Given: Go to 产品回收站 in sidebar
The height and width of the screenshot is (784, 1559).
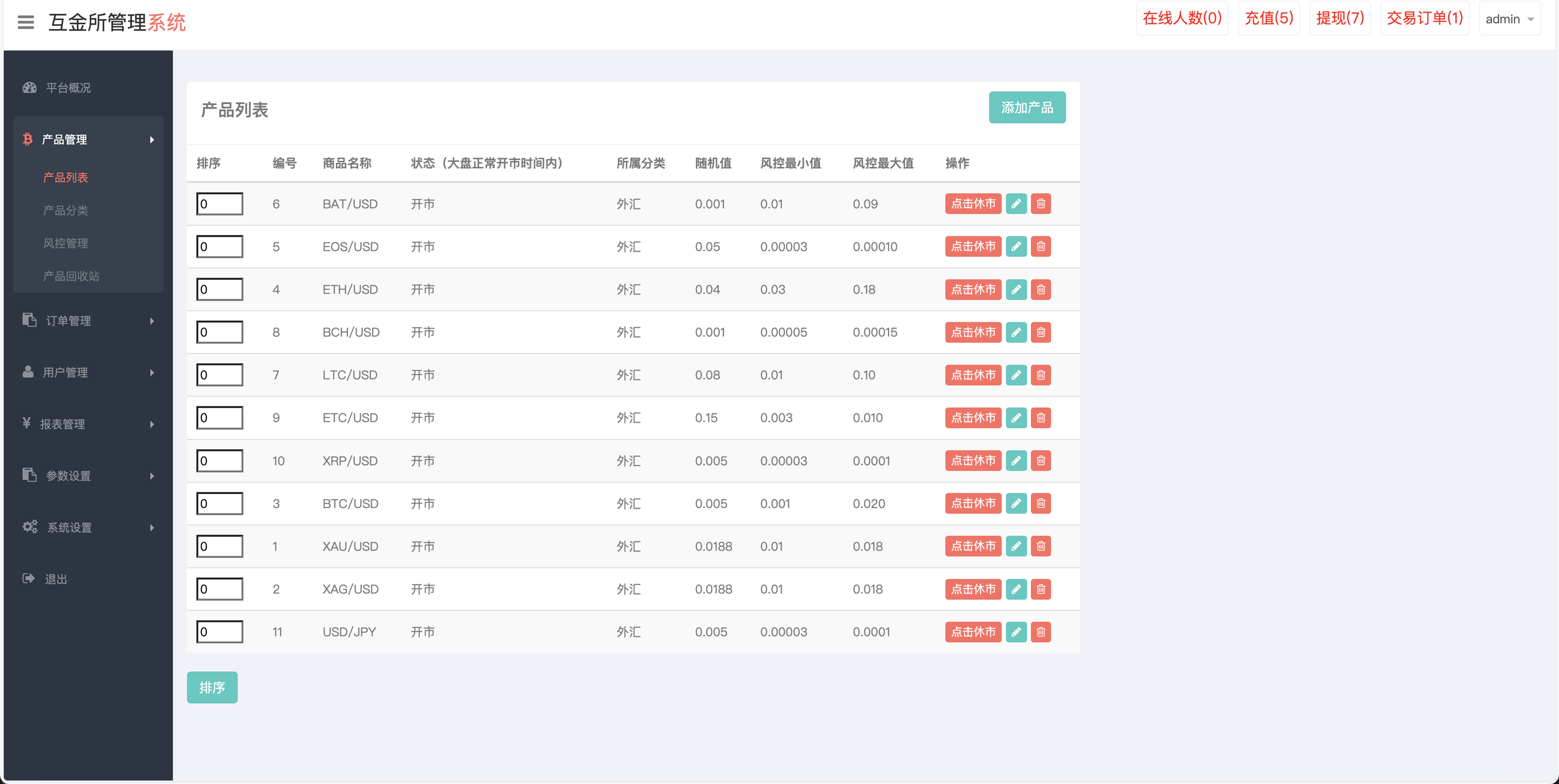Looking at the screenshot, I should pos(71,277).
